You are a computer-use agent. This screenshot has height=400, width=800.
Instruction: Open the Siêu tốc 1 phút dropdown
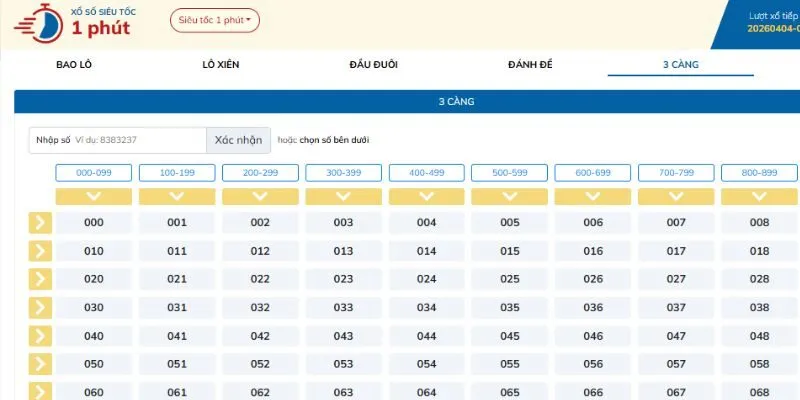coord(215,20)
